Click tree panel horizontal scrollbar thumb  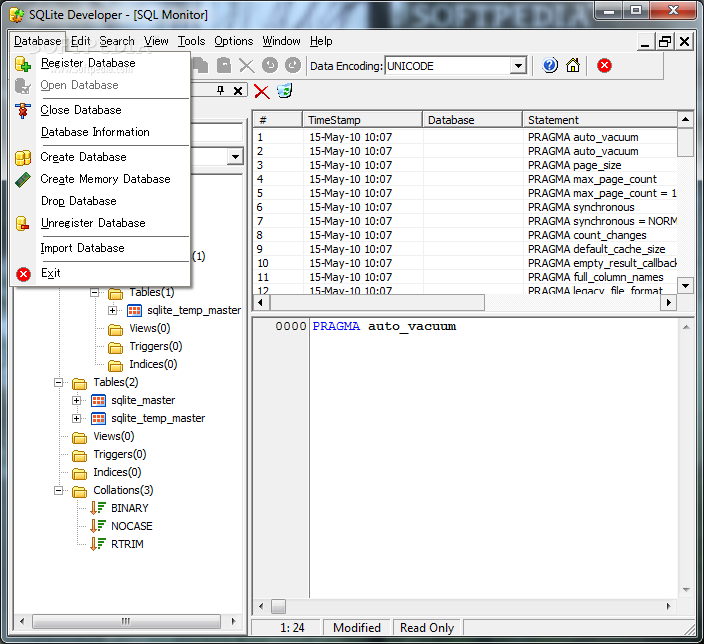pyautogui.click(x=126, y=622)
